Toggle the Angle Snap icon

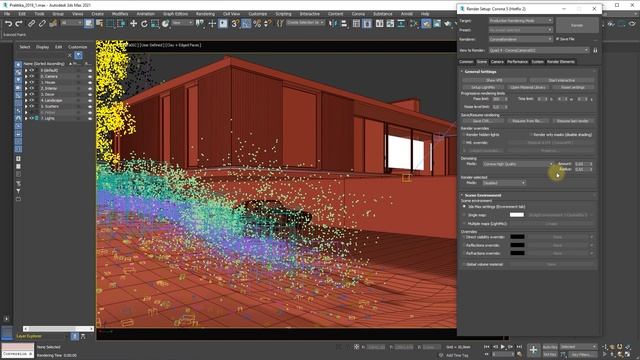(x=246, y=24)
